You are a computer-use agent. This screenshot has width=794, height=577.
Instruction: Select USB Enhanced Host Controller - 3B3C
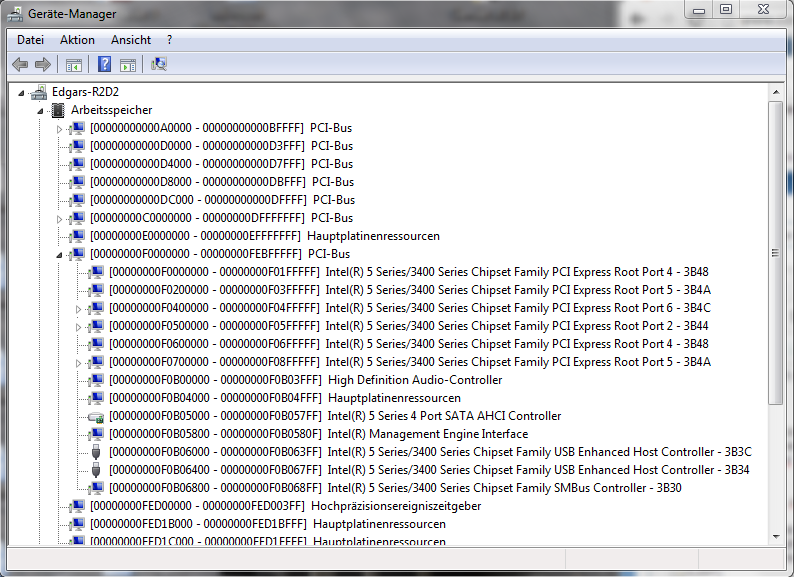(430, 452)
